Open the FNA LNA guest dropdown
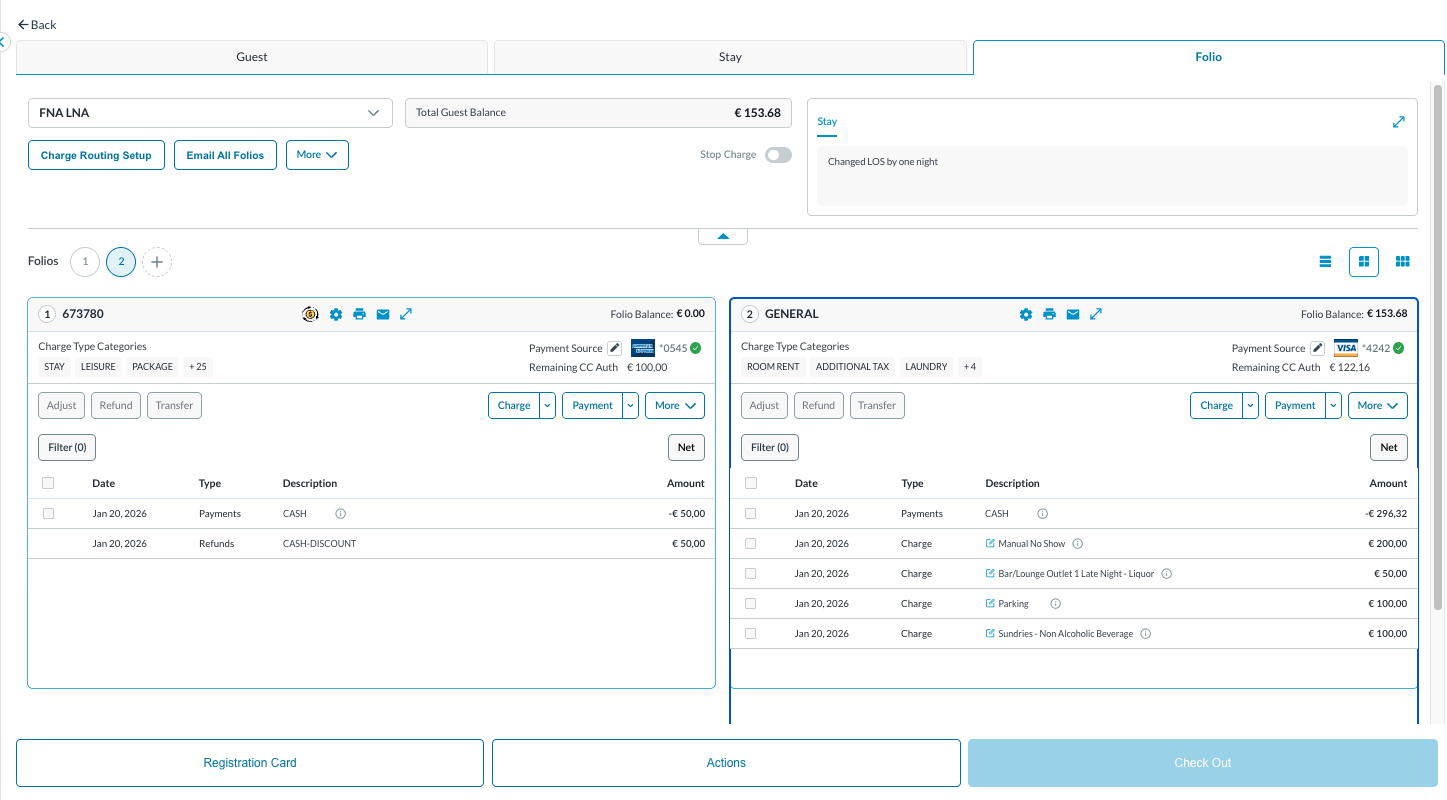The image size is (1447, 800). 210,113
